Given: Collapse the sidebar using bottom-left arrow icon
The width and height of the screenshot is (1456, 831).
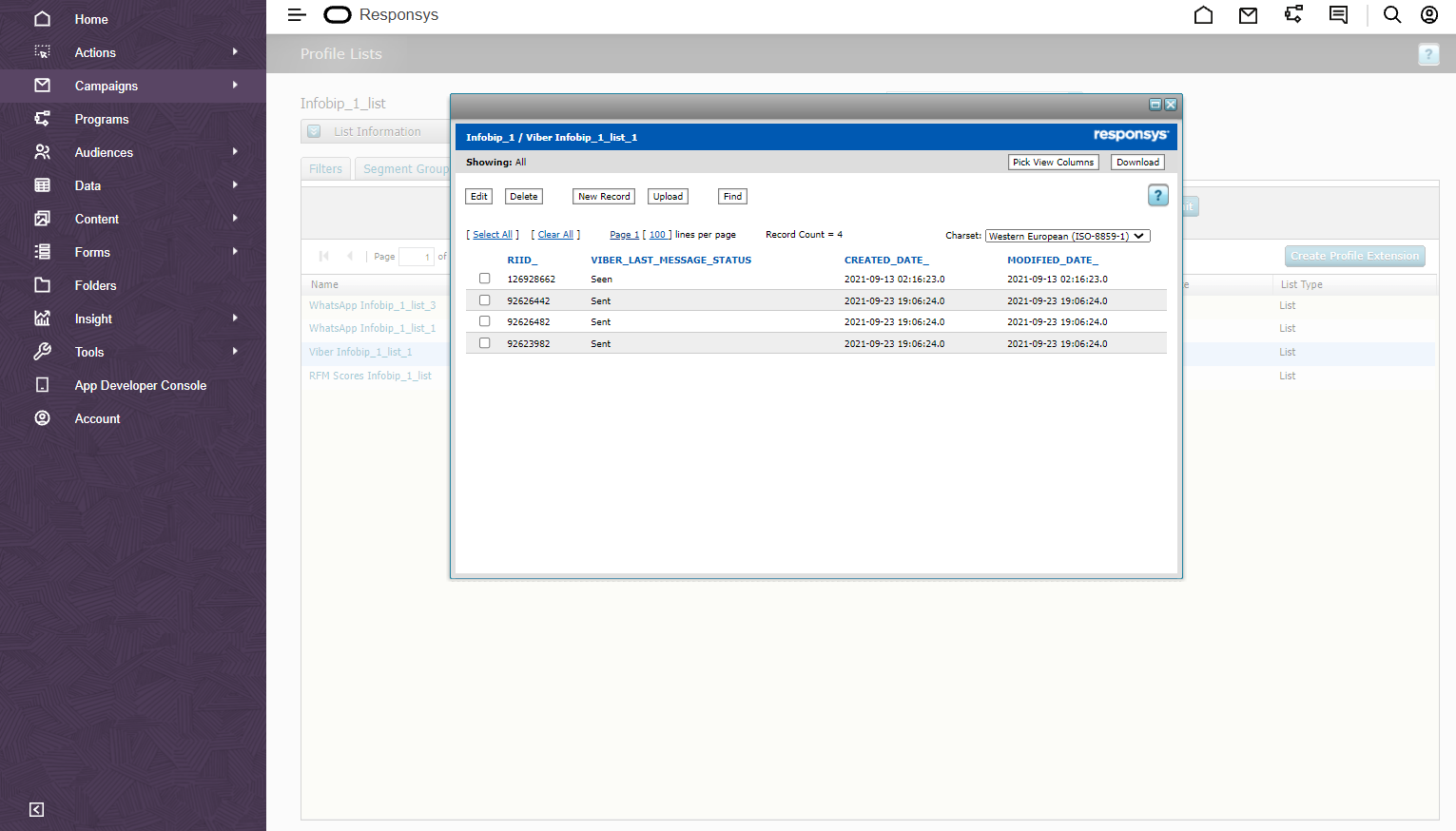Looking at the screenshot, I should pyautogui.click(x=36, y=809).
